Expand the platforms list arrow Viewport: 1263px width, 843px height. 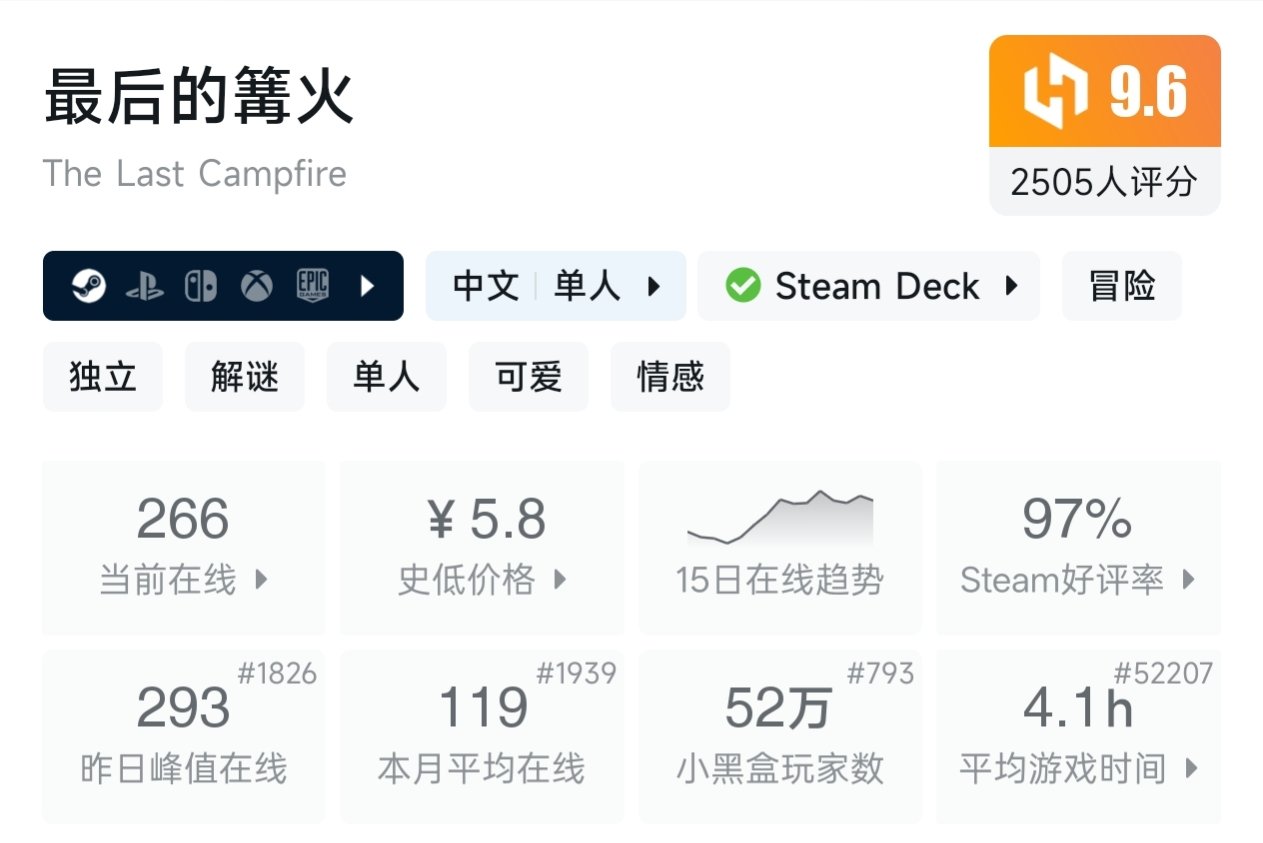[x=367, y=287]
